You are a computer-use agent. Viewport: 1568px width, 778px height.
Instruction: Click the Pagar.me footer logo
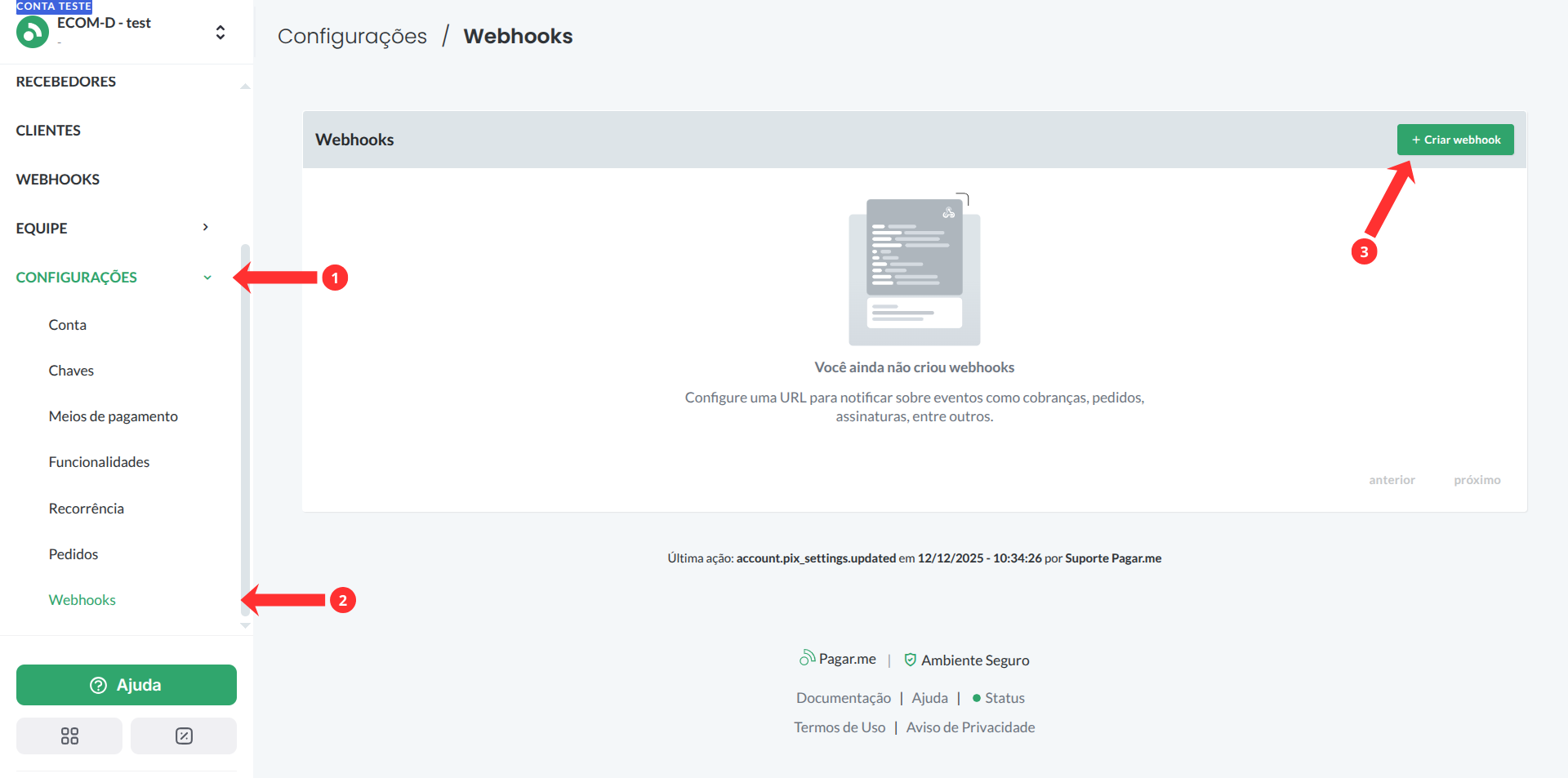(837, 659)
